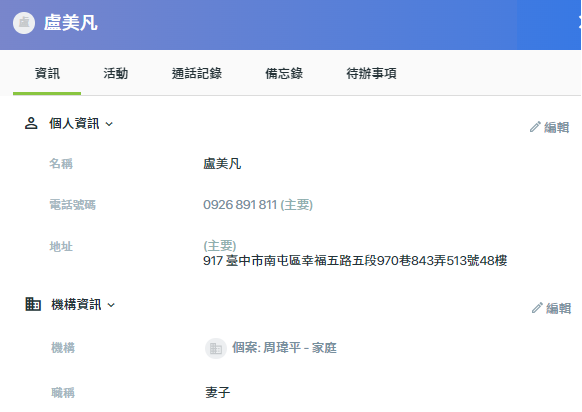Click phone number 0926 891 811
Screen dimensions: 582x412
(240, 205)
